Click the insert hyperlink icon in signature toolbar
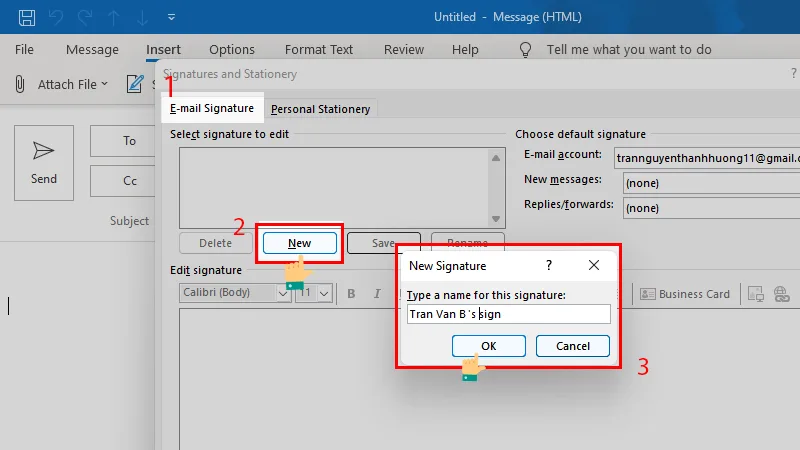 (x=781, y=294)
